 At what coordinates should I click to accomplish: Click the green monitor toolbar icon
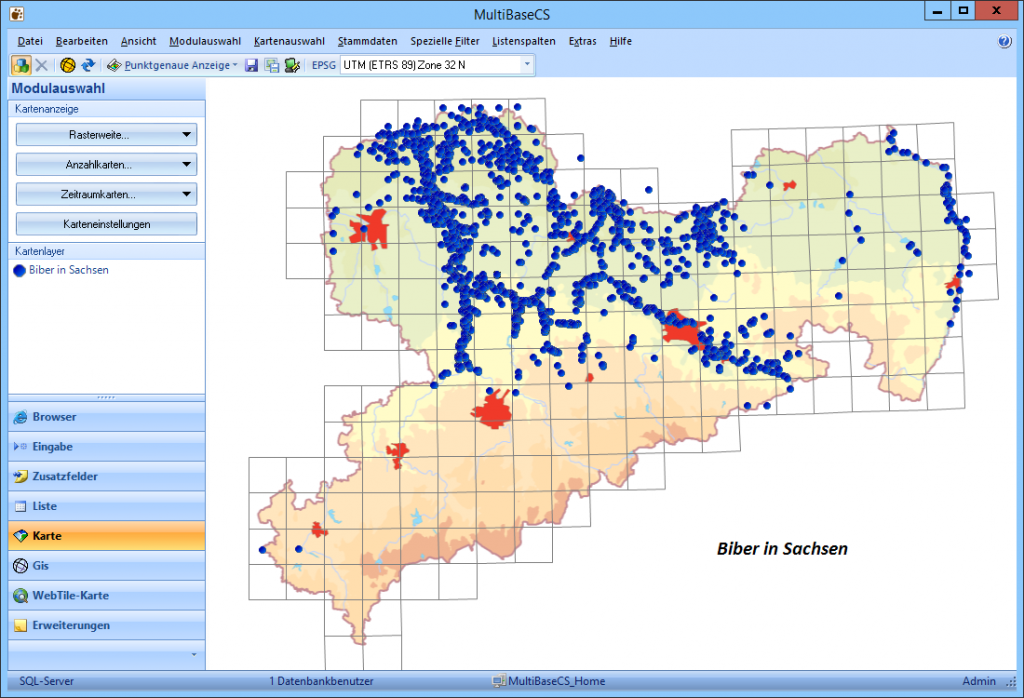coord(292,65)
